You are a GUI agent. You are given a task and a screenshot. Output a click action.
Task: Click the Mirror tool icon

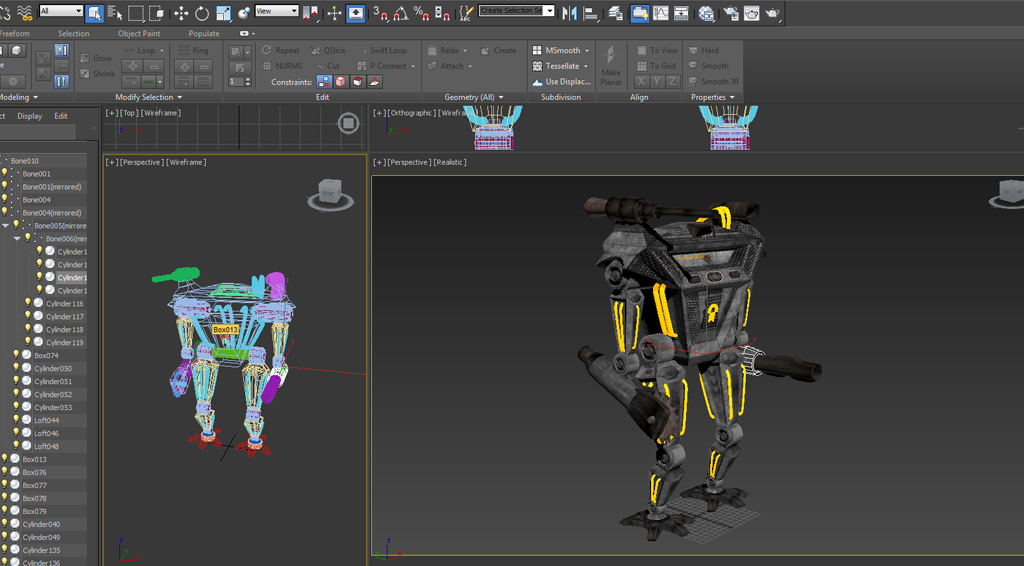pos(570,13)
